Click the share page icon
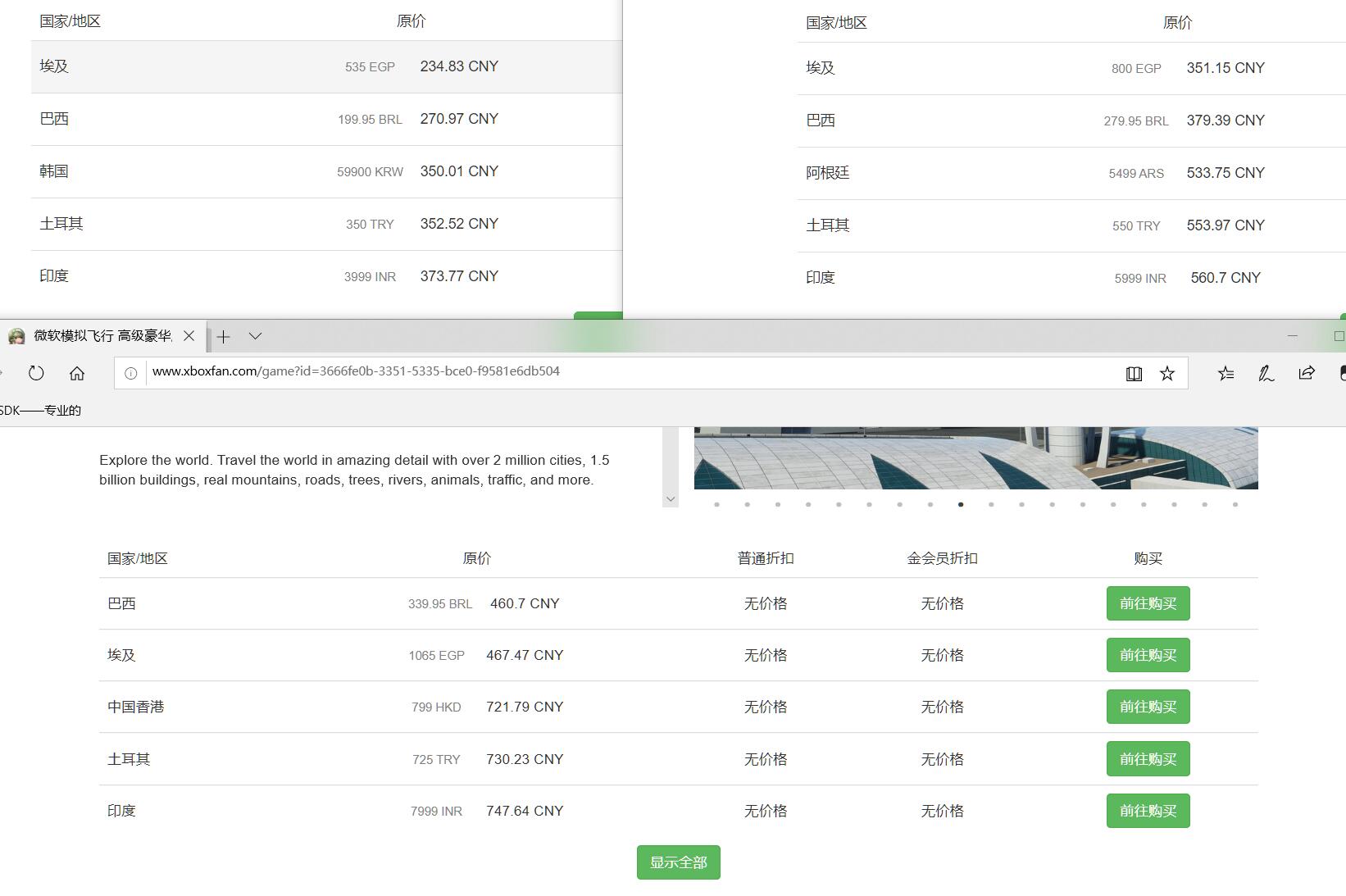The height and width of the screenshot is (896, 1346). [x=1307, y=373]
